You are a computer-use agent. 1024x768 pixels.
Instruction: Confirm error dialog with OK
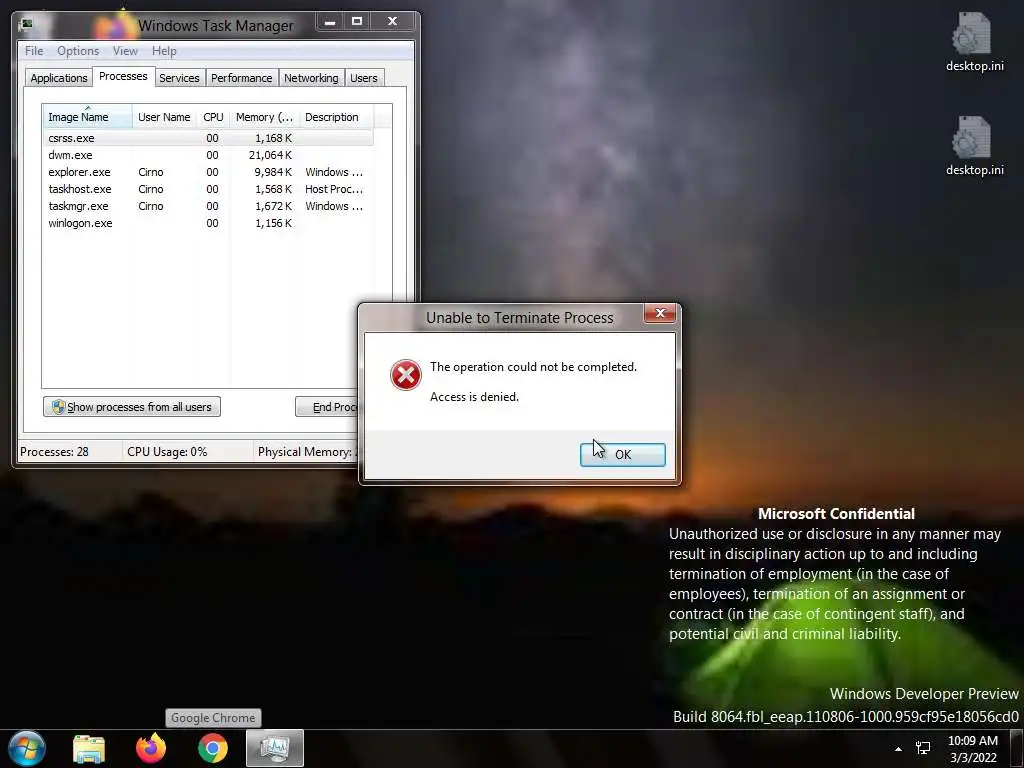tap(622, 455)
